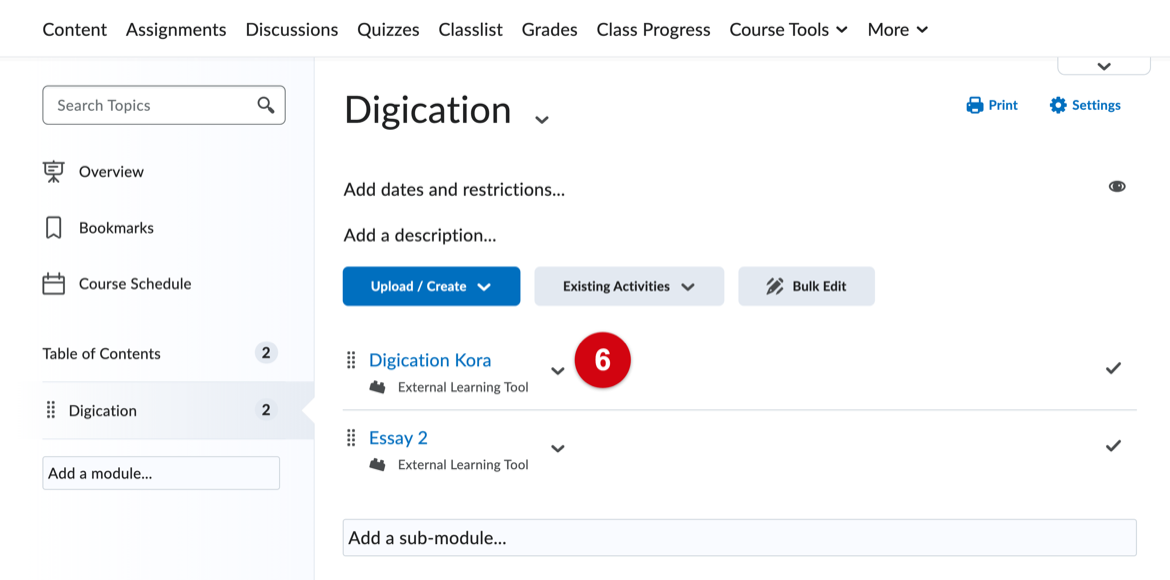Image resolution: width=1170 pixels, height=580 pixels.
Task: Click the collapsed chevron tab at top right
Action: pos(1104,66)
